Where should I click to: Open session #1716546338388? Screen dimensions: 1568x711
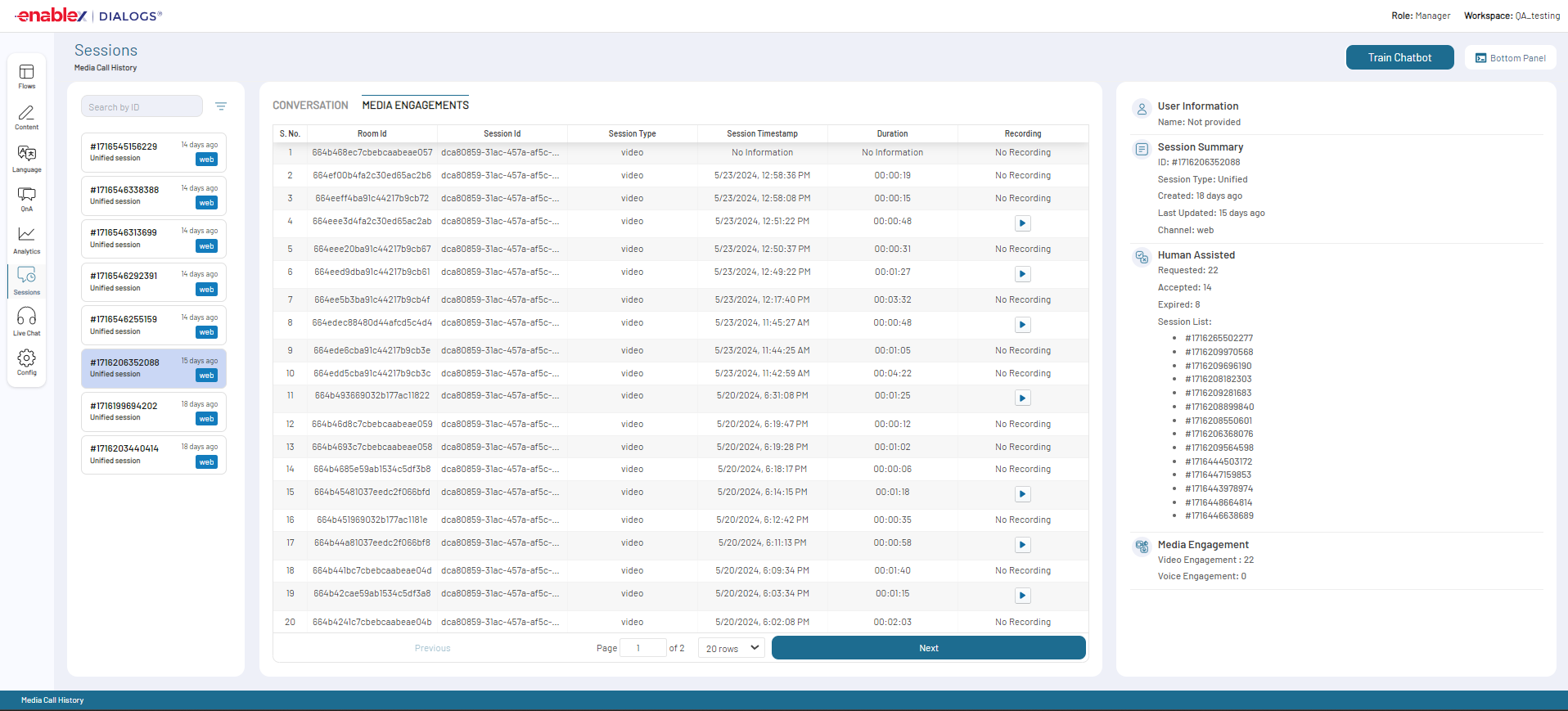(154, 196)
